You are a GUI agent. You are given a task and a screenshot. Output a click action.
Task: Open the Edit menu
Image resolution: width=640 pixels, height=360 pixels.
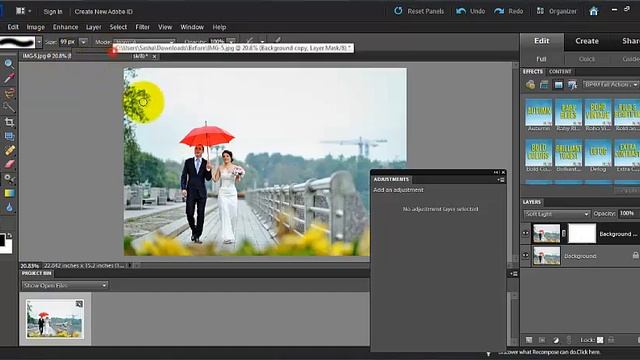click(x=13, y=27)
